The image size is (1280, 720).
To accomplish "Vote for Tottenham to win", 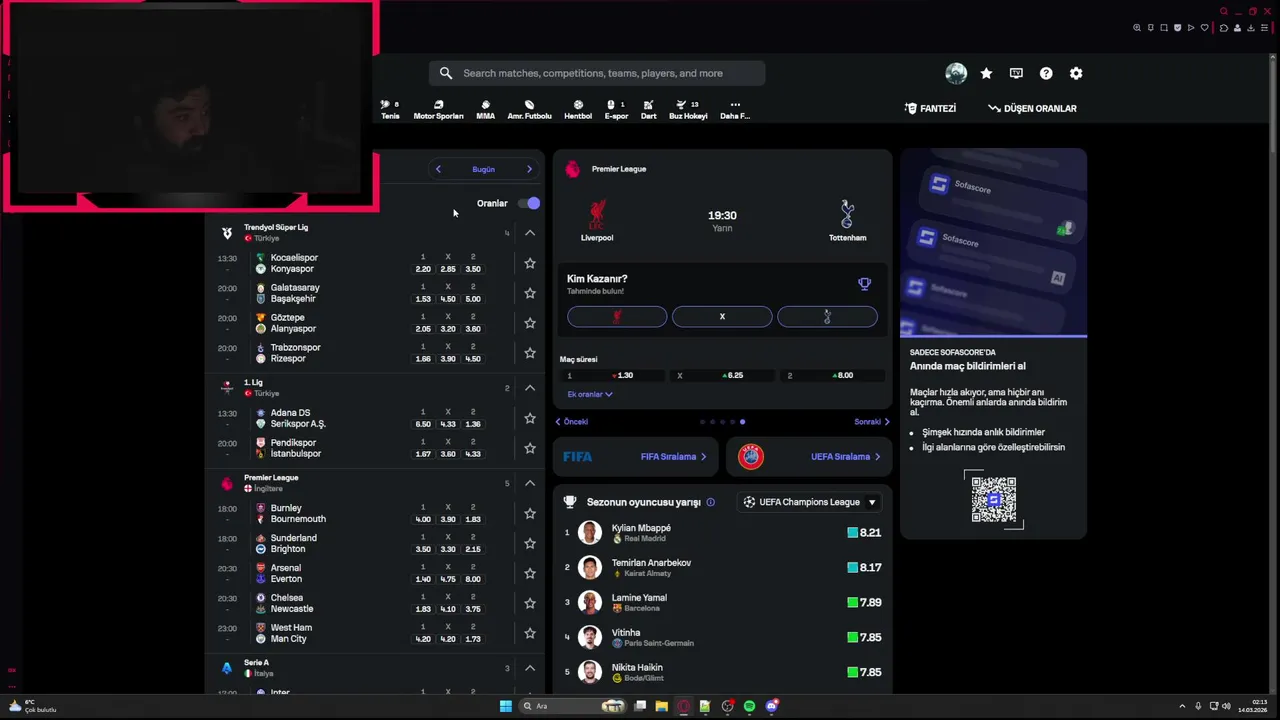I will point(827,317).
